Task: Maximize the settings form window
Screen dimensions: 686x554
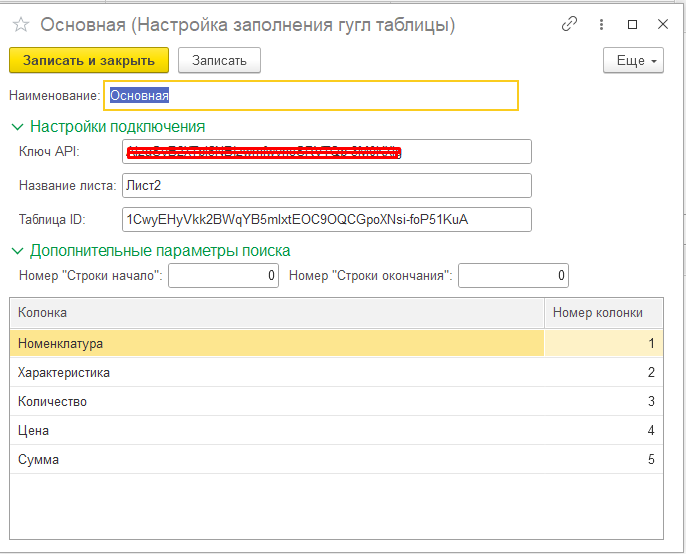Action: pos(632,25)
